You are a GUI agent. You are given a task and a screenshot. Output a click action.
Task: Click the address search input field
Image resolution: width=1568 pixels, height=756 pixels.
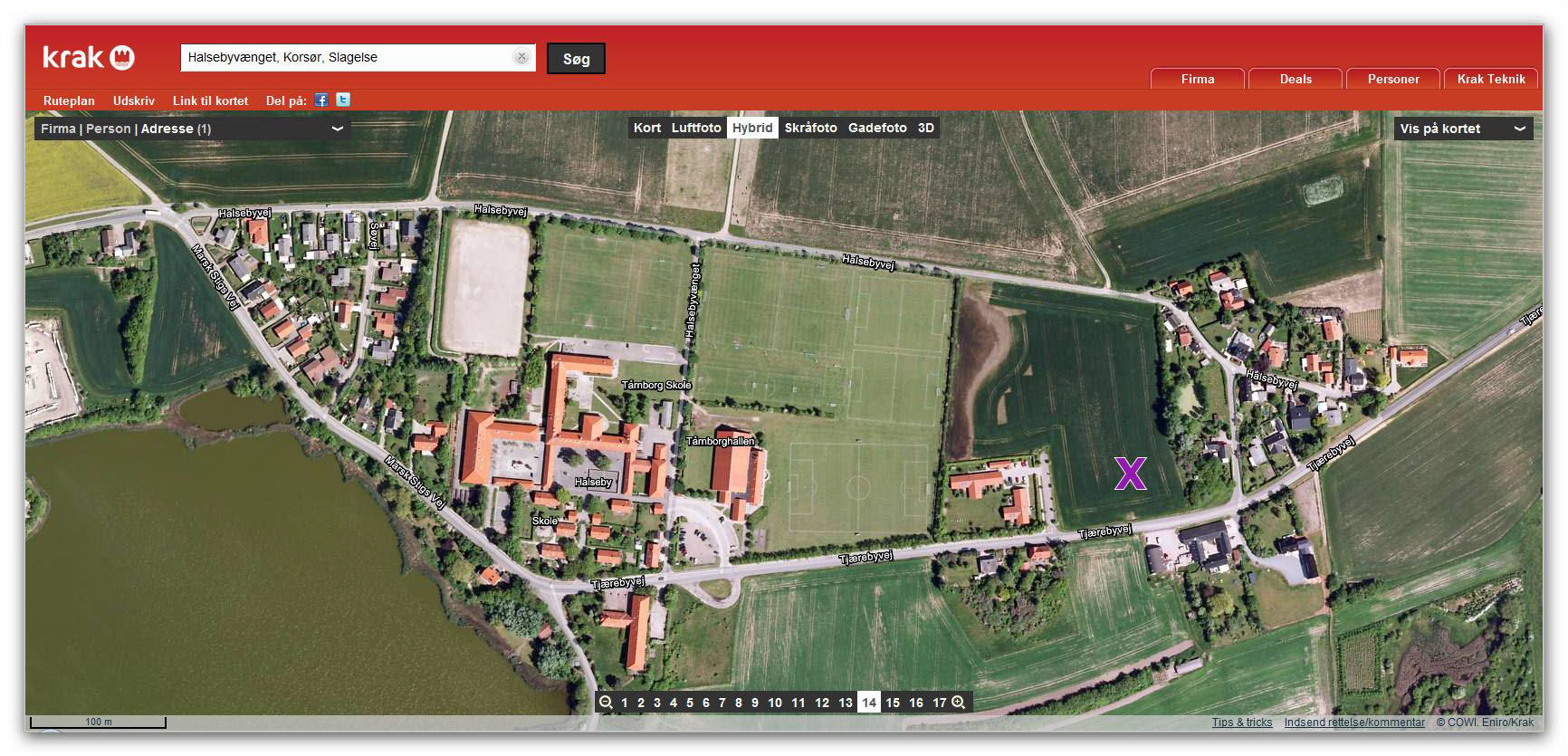349,57
